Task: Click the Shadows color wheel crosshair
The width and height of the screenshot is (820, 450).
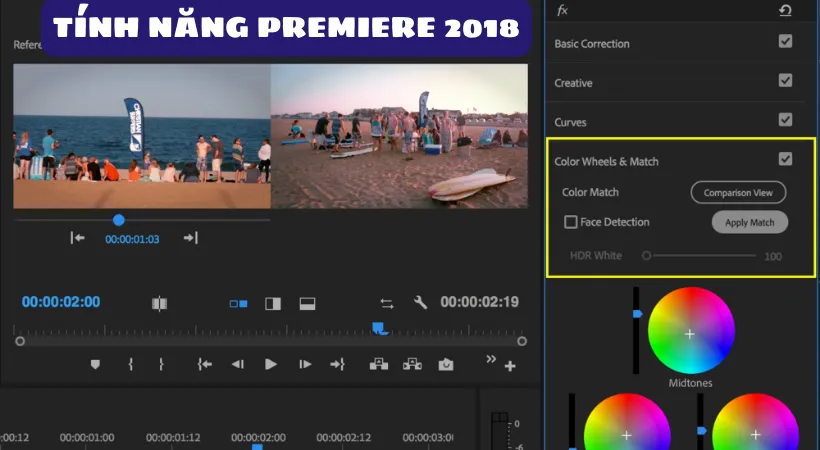Action: (627, 435)
